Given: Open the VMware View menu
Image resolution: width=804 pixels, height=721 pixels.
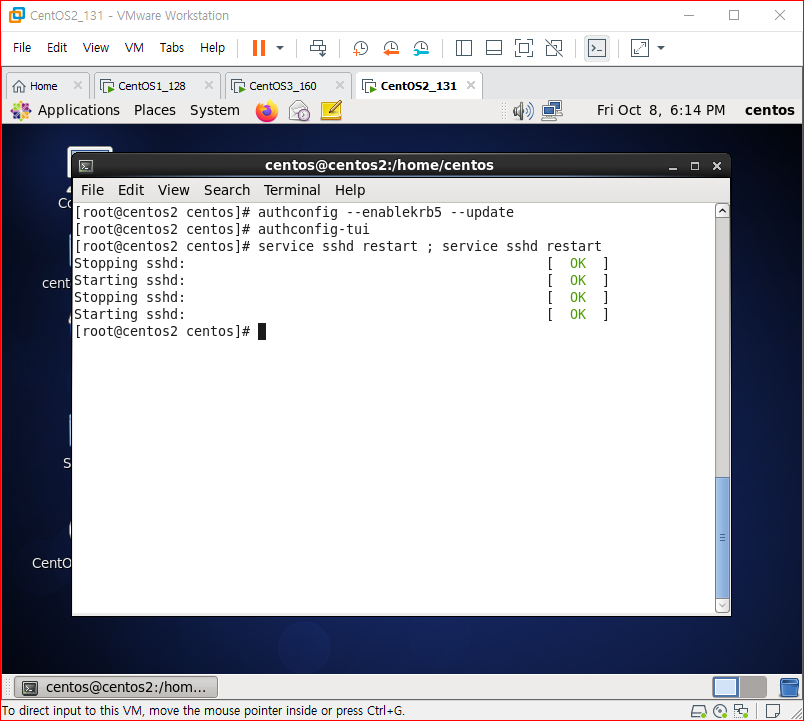Looking at the screenshot, I should 96,48.
